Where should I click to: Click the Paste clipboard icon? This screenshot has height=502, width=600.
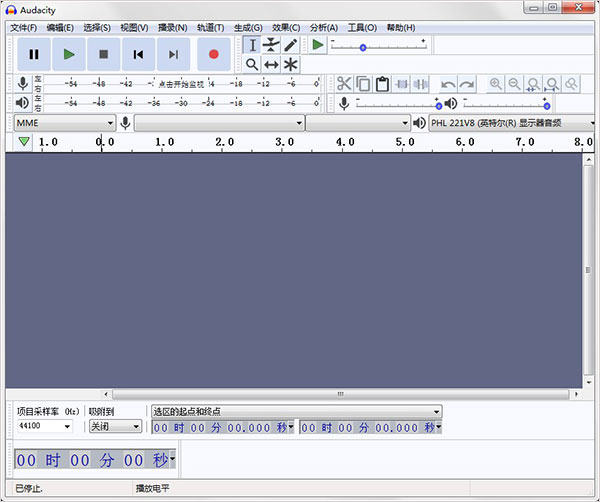point(381,84)
